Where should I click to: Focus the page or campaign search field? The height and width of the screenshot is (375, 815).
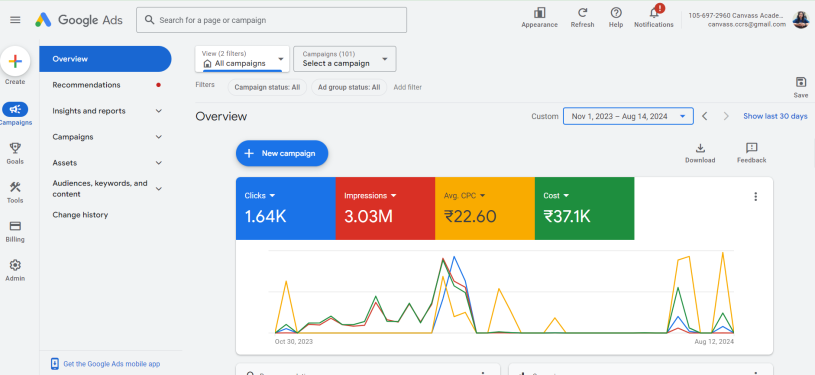point(271,20)
